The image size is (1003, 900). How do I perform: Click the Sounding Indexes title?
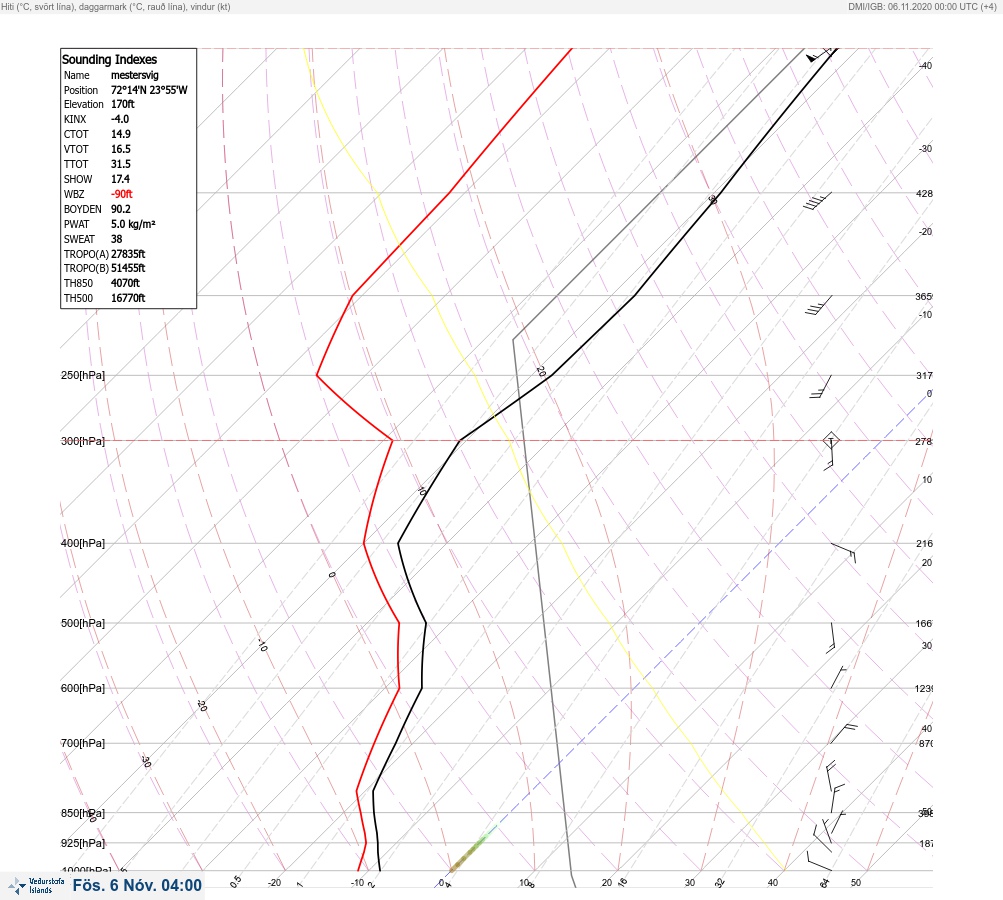click(109, 59)
